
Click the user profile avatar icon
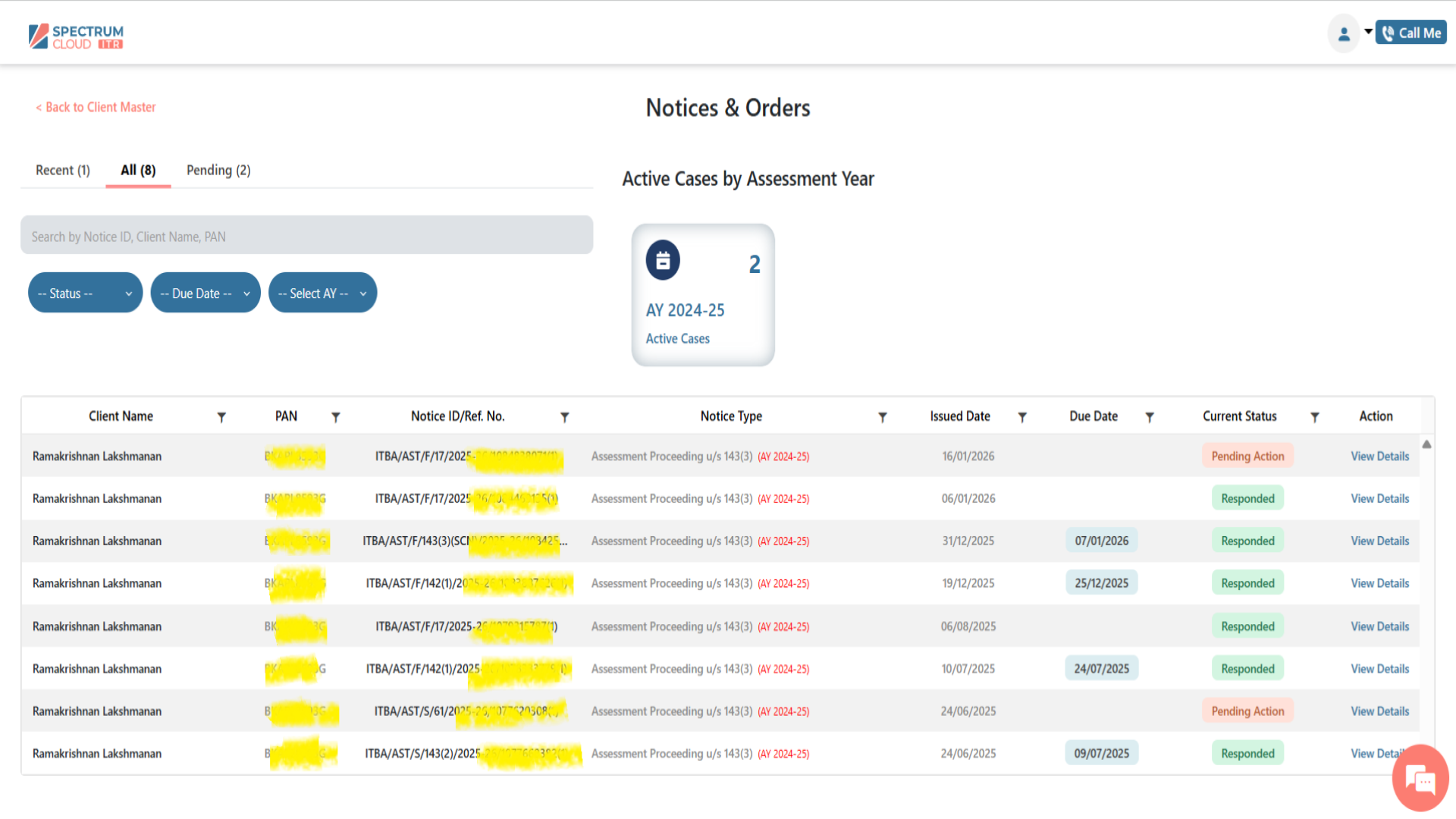click(x=1344, y=34)
